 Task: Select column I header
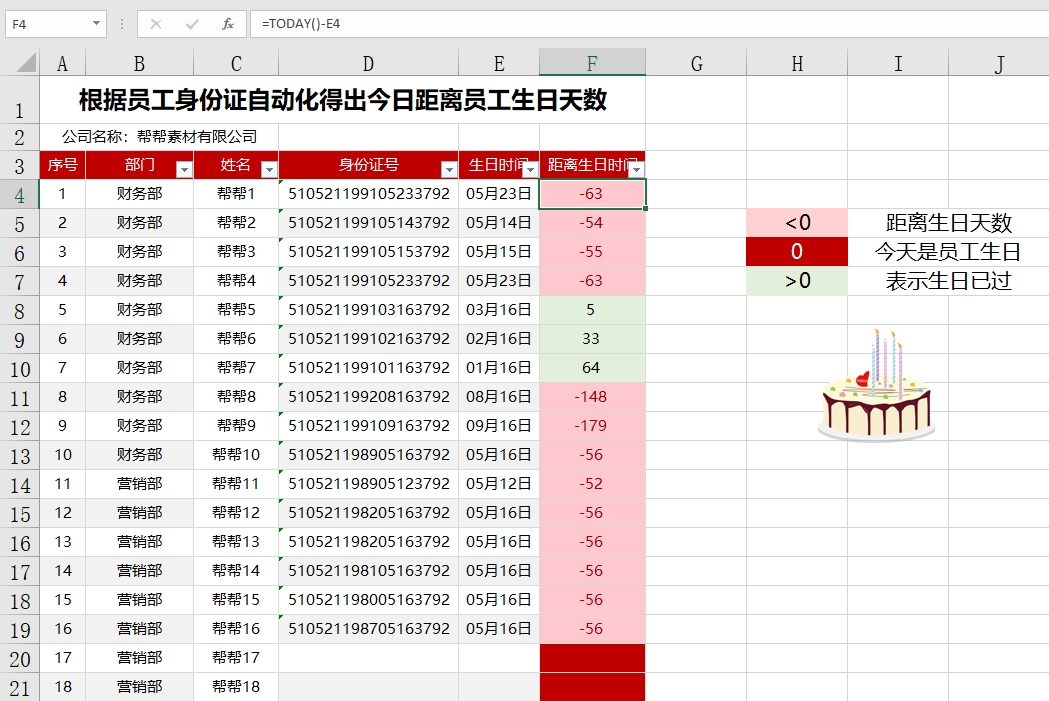[x=898, y=64]
